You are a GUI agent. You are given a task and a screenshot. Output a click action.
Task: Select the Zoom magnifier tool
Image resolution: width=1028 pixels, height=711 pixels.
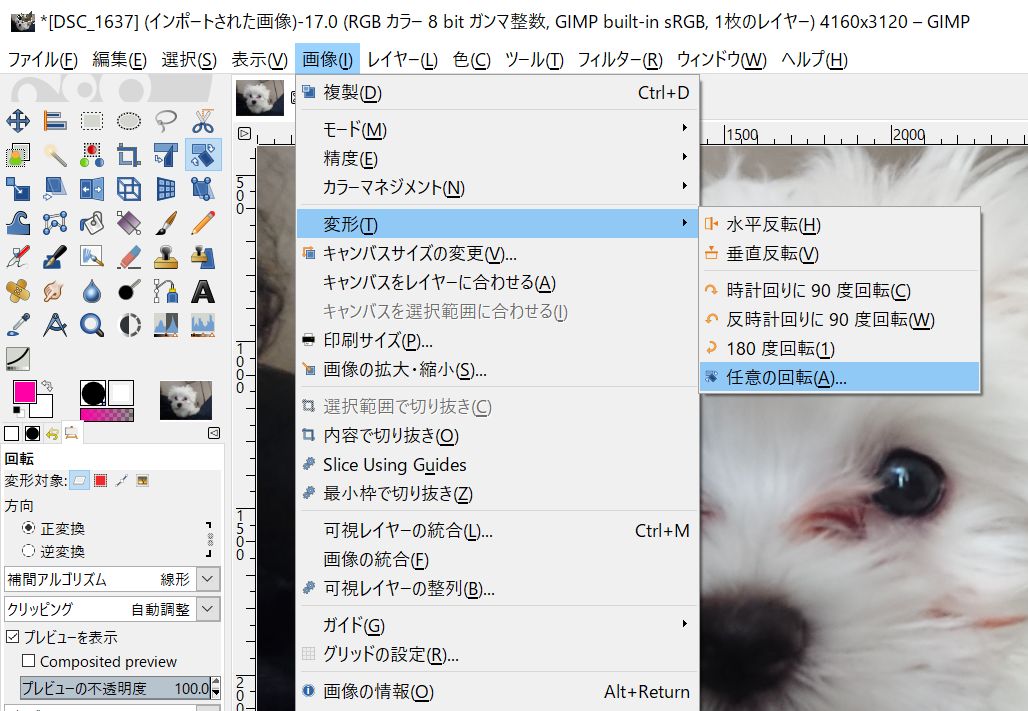[92, 325]
